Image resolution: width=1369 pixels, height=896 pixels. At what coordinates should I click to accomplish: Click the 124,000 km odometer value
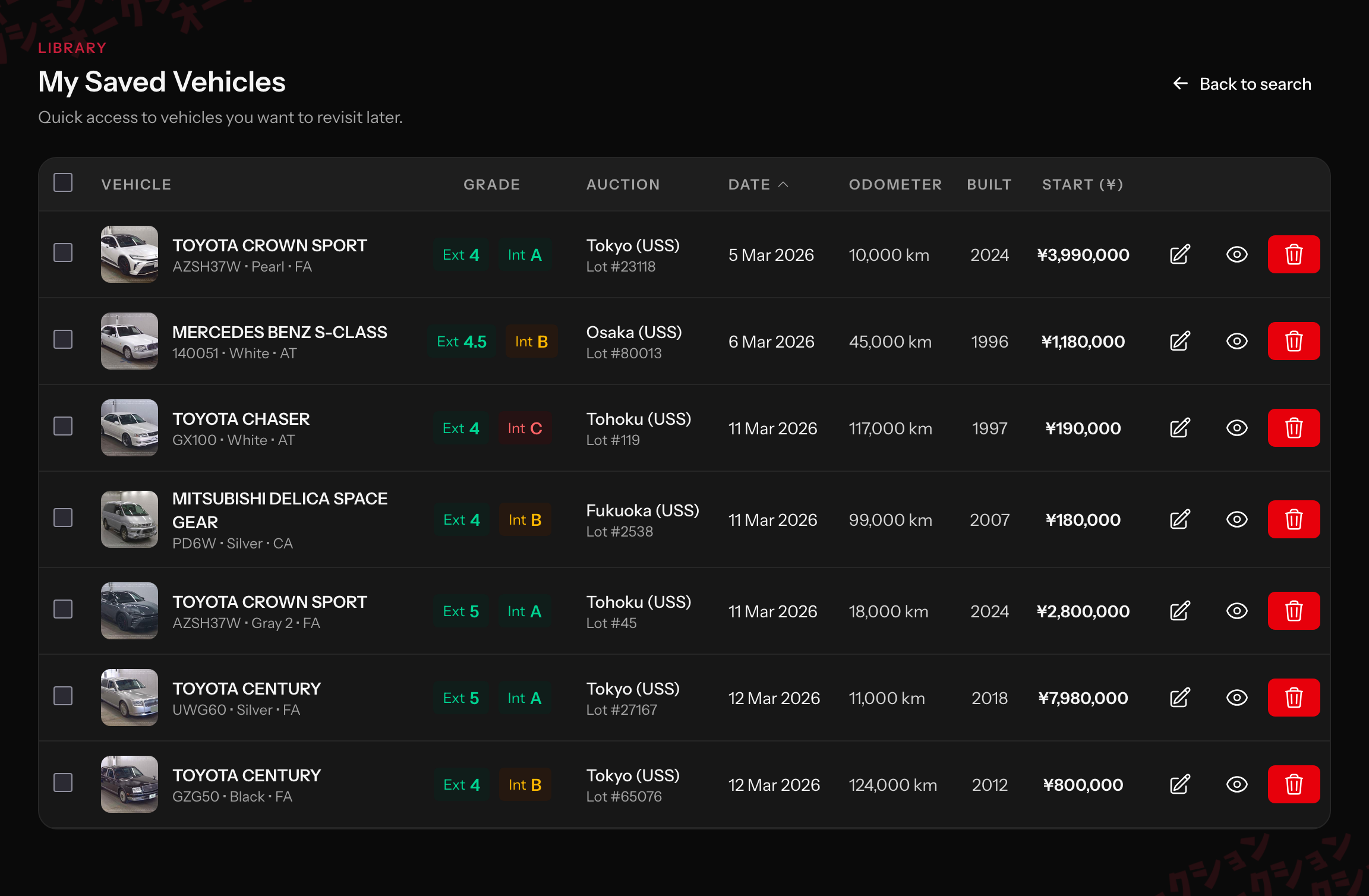pos(892,785)
